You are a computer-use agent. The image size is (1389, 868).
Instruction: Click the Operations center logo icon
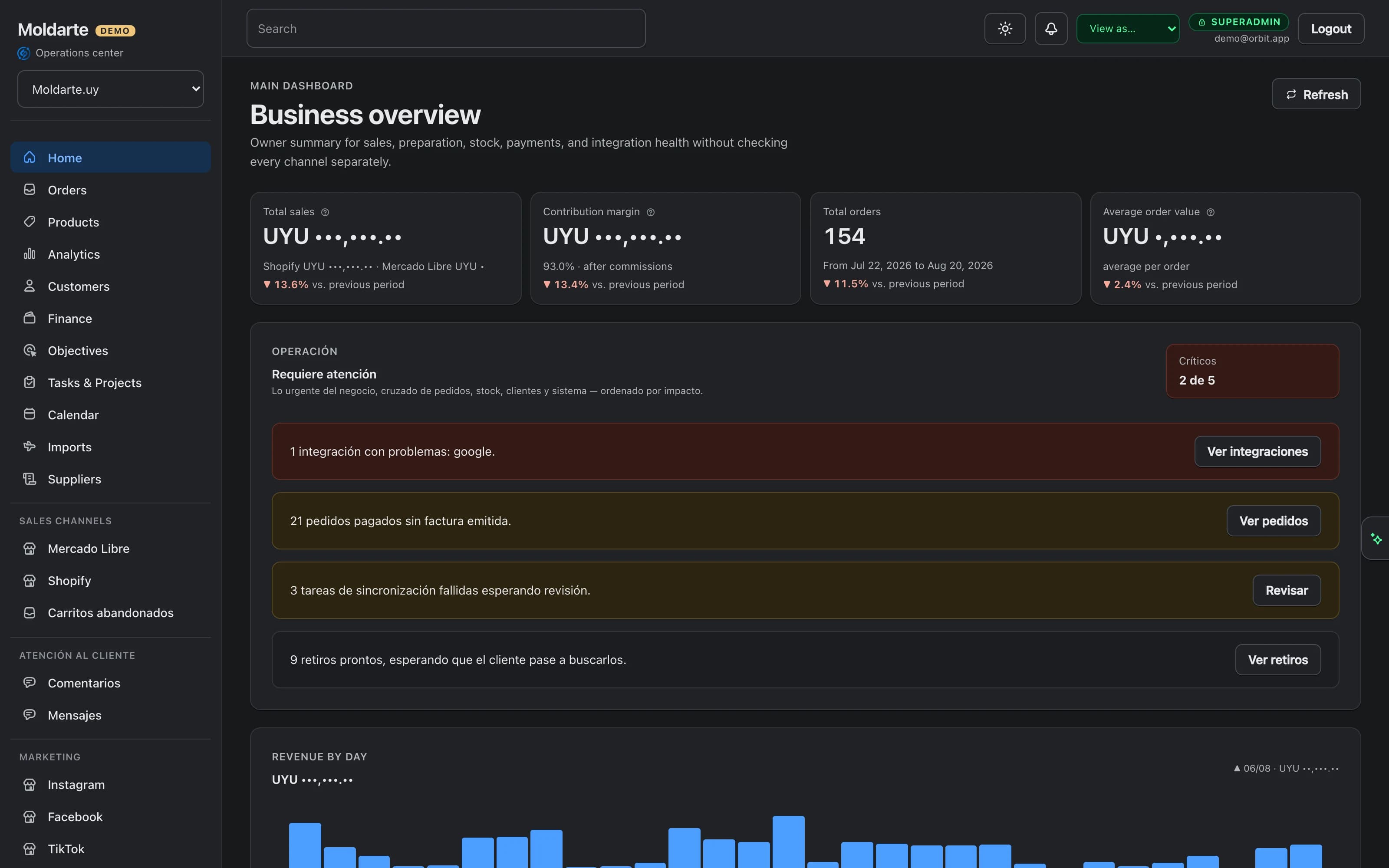pos(23,53)
